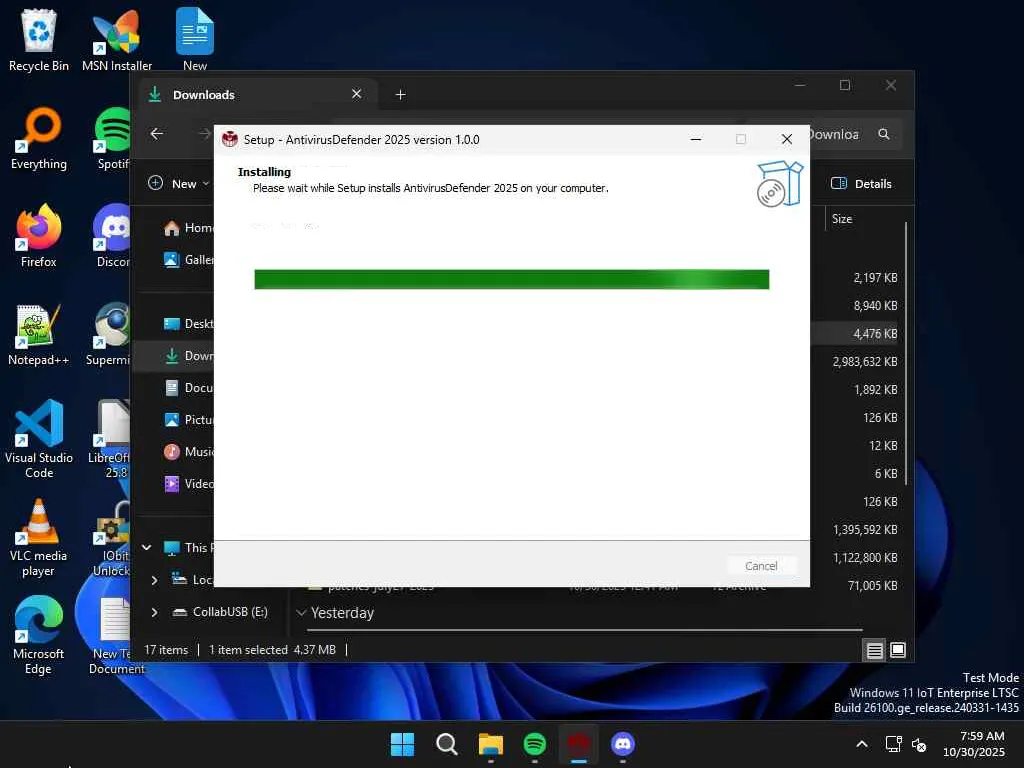The height and width of the screenshot is (768, 1024).
Task: Launch Firefox from the desktop
Action: 39,236
